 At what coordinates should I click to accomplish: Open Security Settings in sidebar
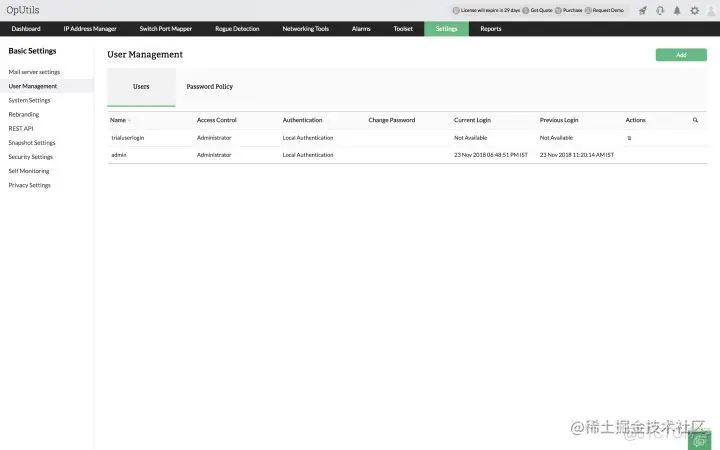point(31,157)
